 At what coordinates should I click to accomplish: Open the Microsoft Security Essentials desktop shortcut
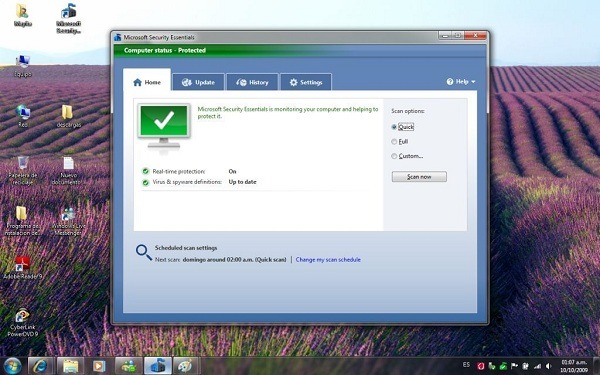(69, 18)
